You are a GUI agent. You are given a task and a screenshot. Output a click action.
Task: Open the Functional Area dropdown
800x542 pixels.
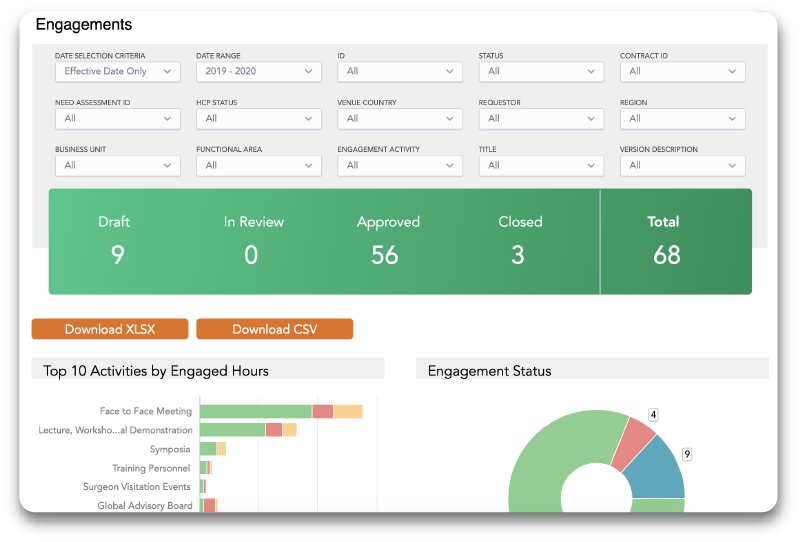pyautogui.click(x=259, y=166)
